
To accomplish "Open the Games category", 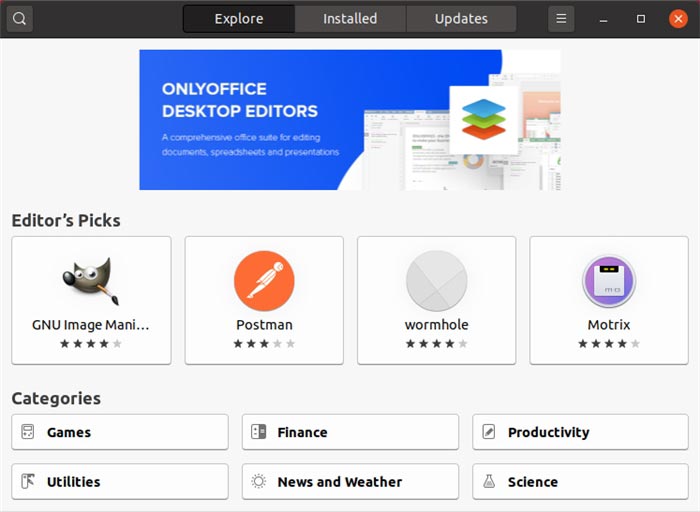I will click(x=120, y=432).
